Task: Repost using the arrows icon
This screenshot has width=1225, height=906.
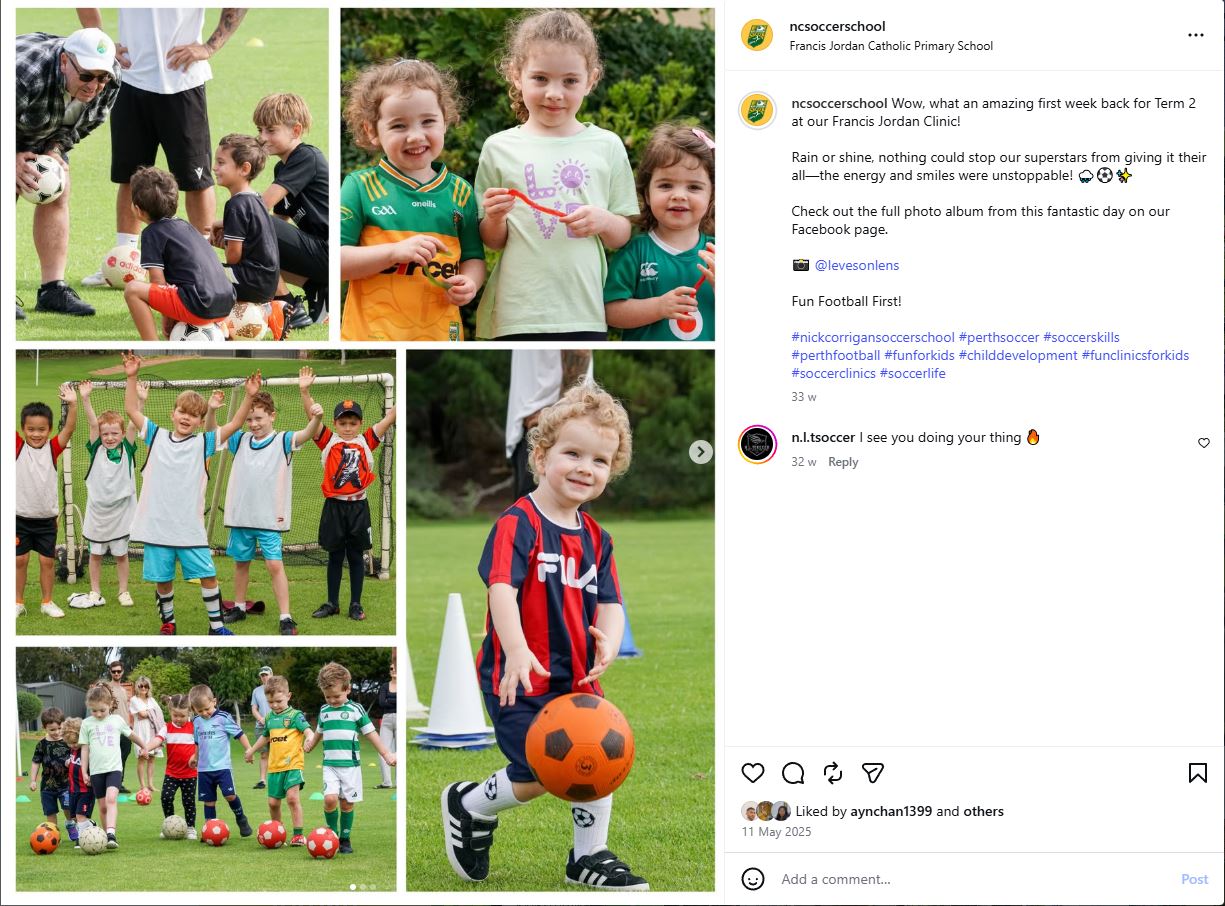Action: click(833, 773)
